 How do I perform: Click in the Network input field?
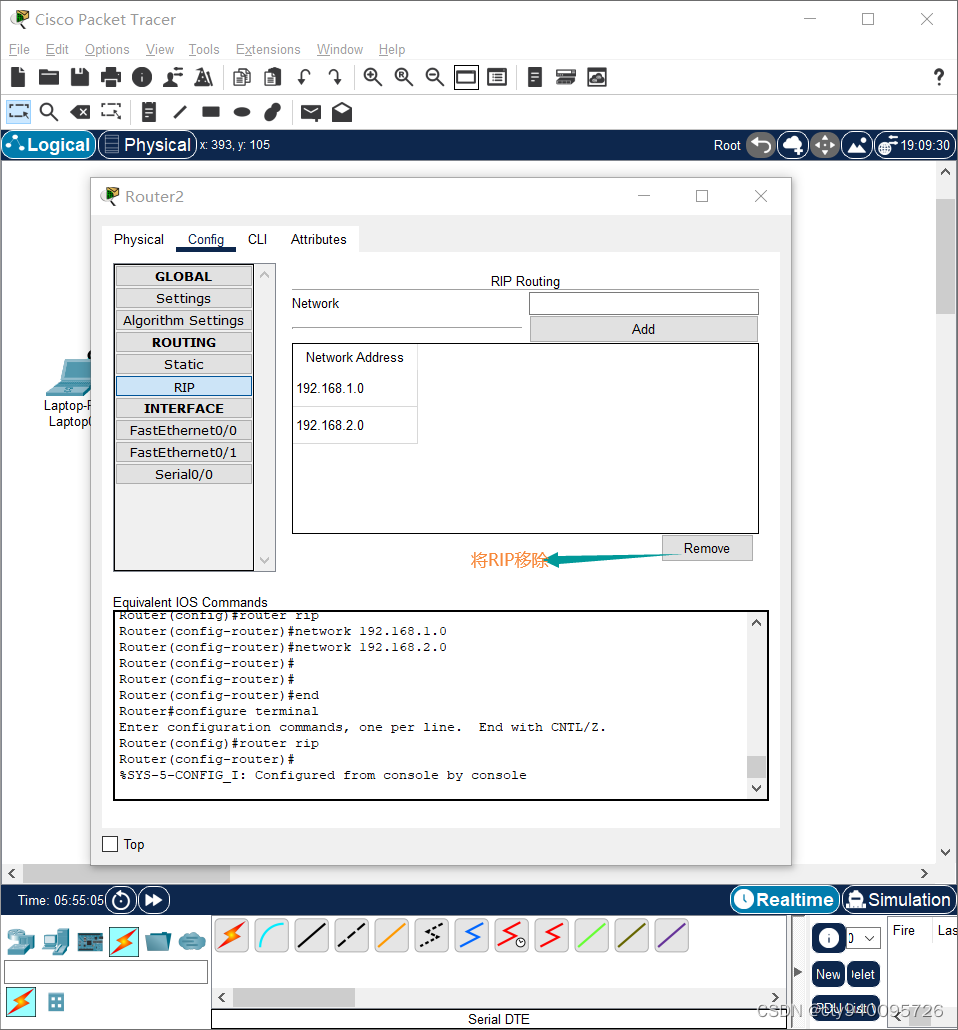point(643,303)
